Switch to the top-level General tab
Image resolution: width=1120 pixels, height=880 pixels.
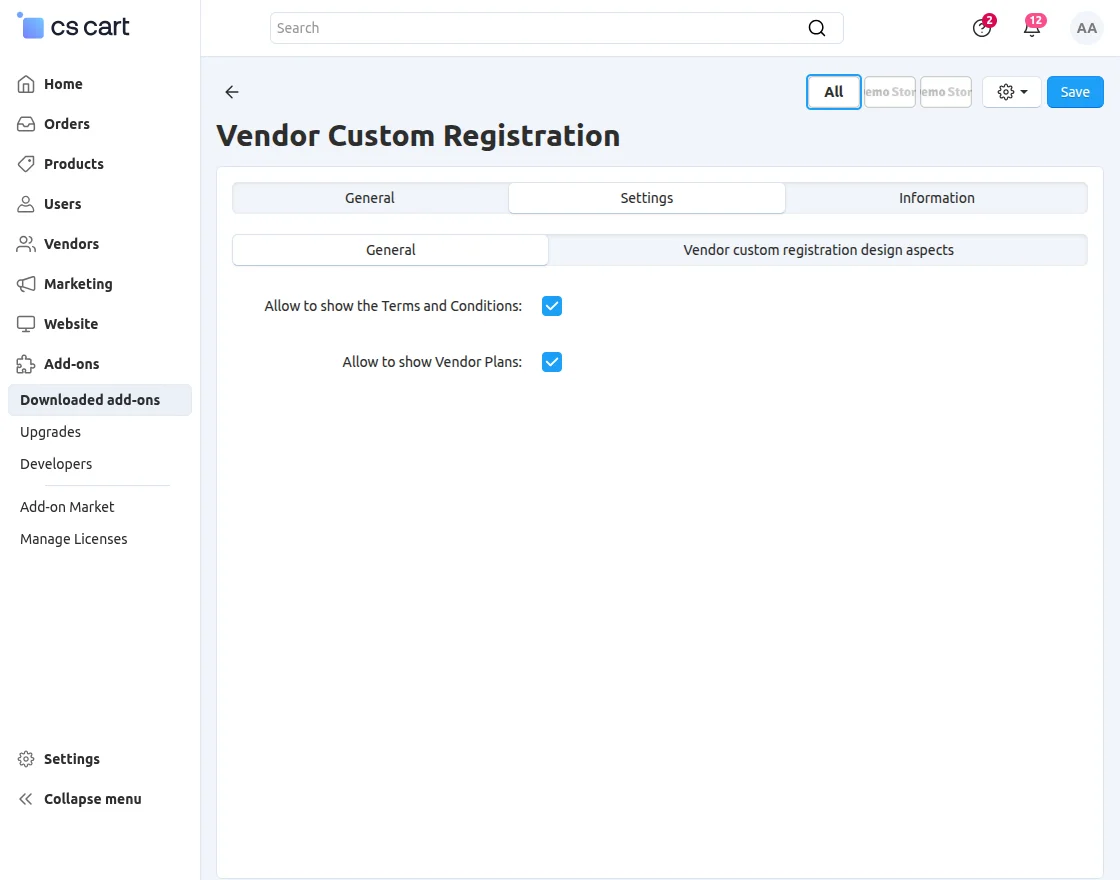coord(370,198)
